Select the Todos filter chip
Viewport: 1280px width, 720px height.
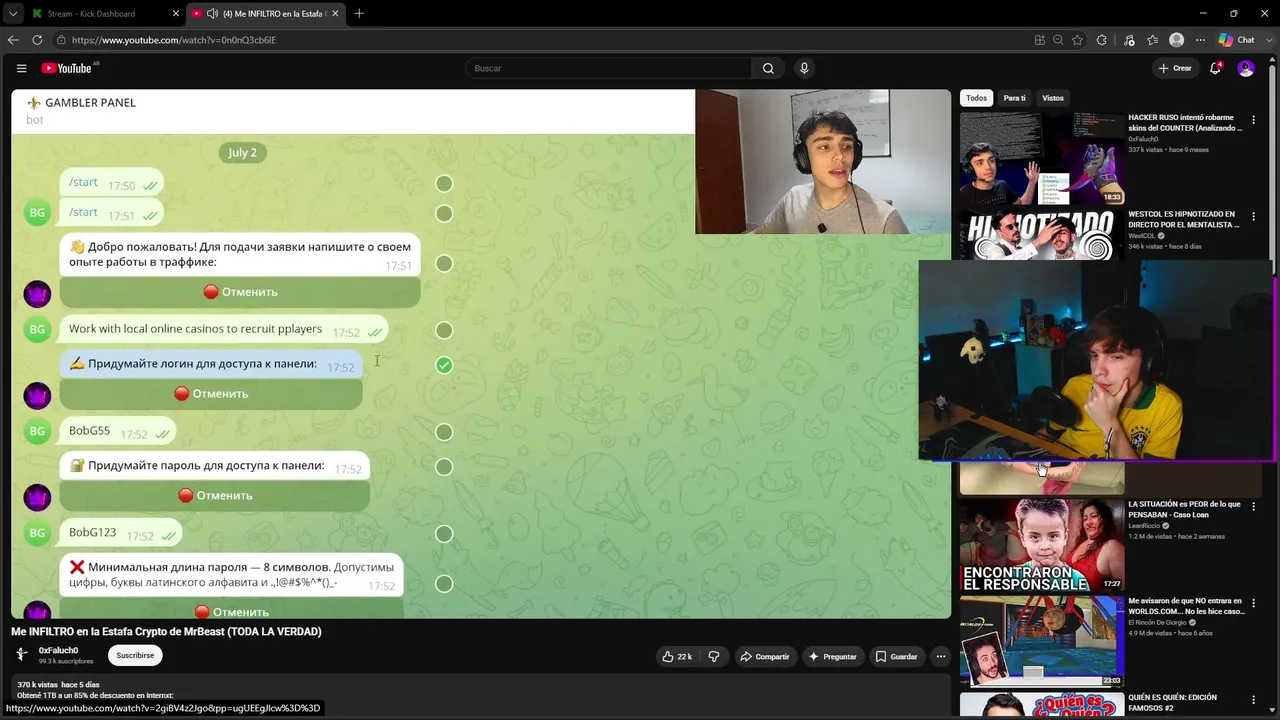pyautogui.click(x=976, y=98)
